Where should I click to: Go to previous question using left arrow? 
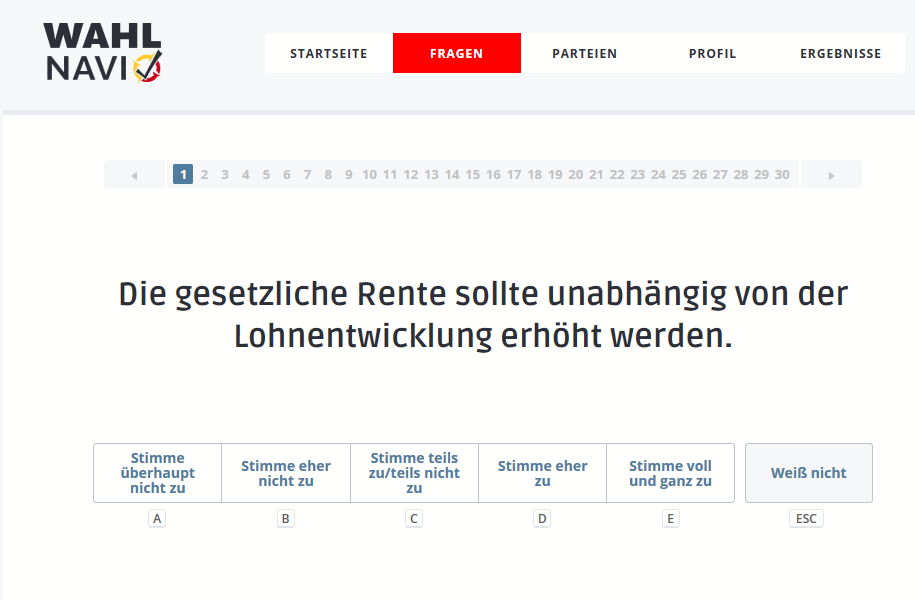pos(134,175)
